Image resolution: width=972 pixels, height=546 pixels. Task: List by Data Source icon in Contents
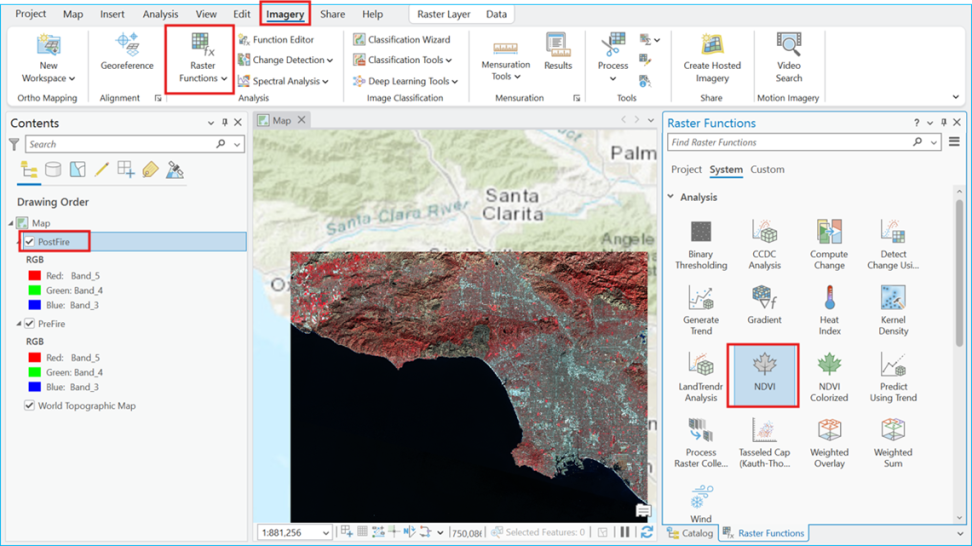point(53,169)
